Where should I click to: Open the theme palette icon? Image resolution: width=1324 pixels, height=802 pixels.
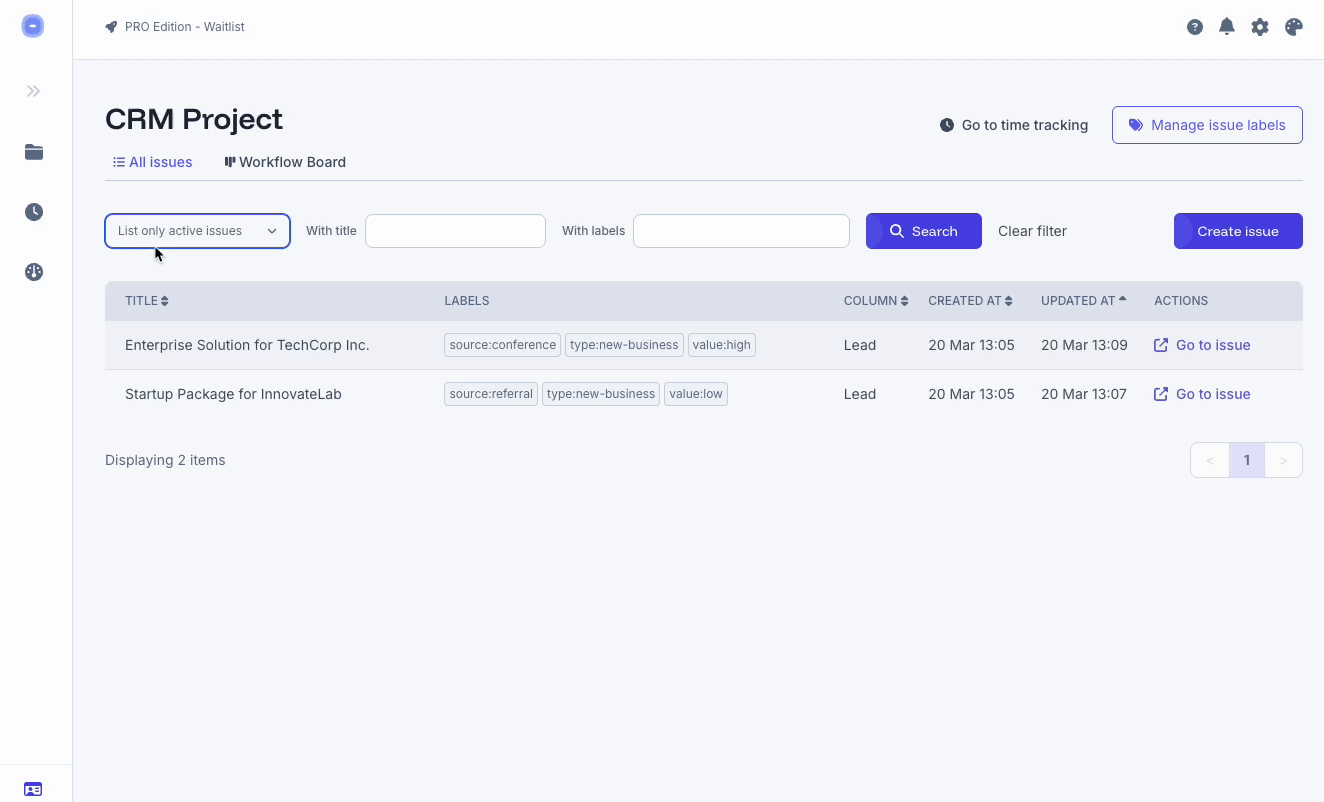[x=1293, y=27]
